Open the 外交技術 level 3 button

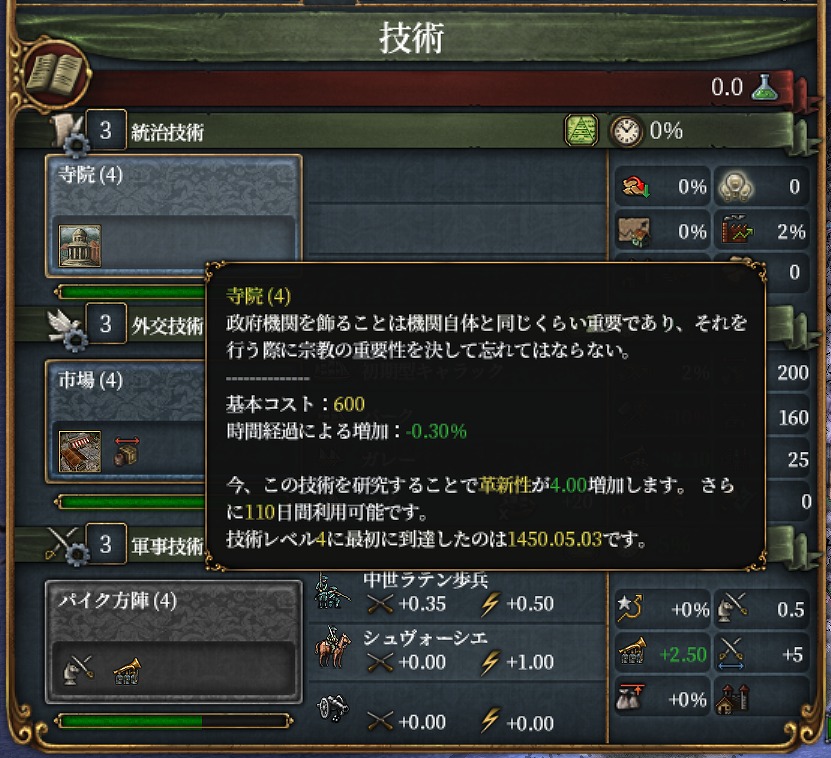pos(106,324)
